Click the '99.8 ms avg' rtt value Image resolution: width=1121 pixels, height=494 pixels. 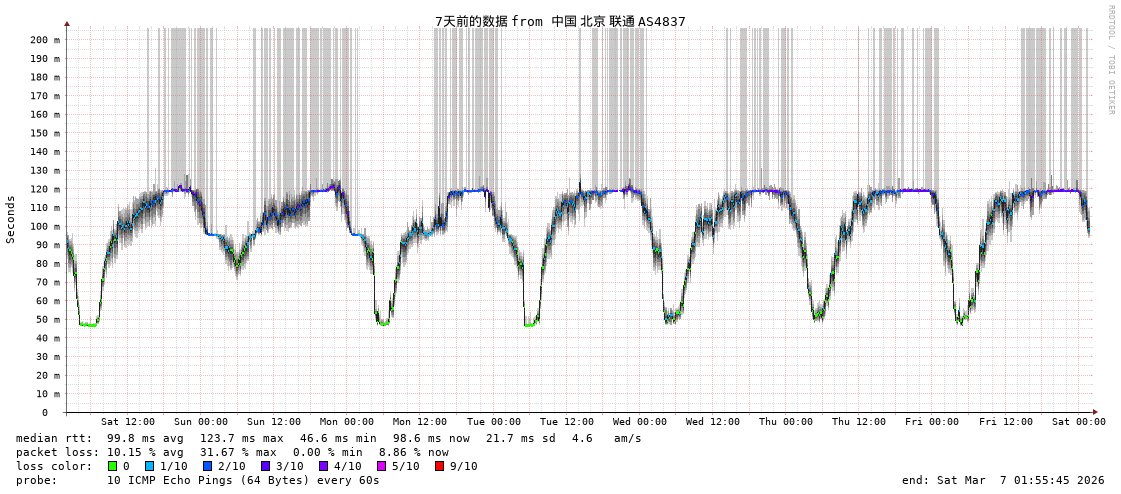click(x=145, y=438)
